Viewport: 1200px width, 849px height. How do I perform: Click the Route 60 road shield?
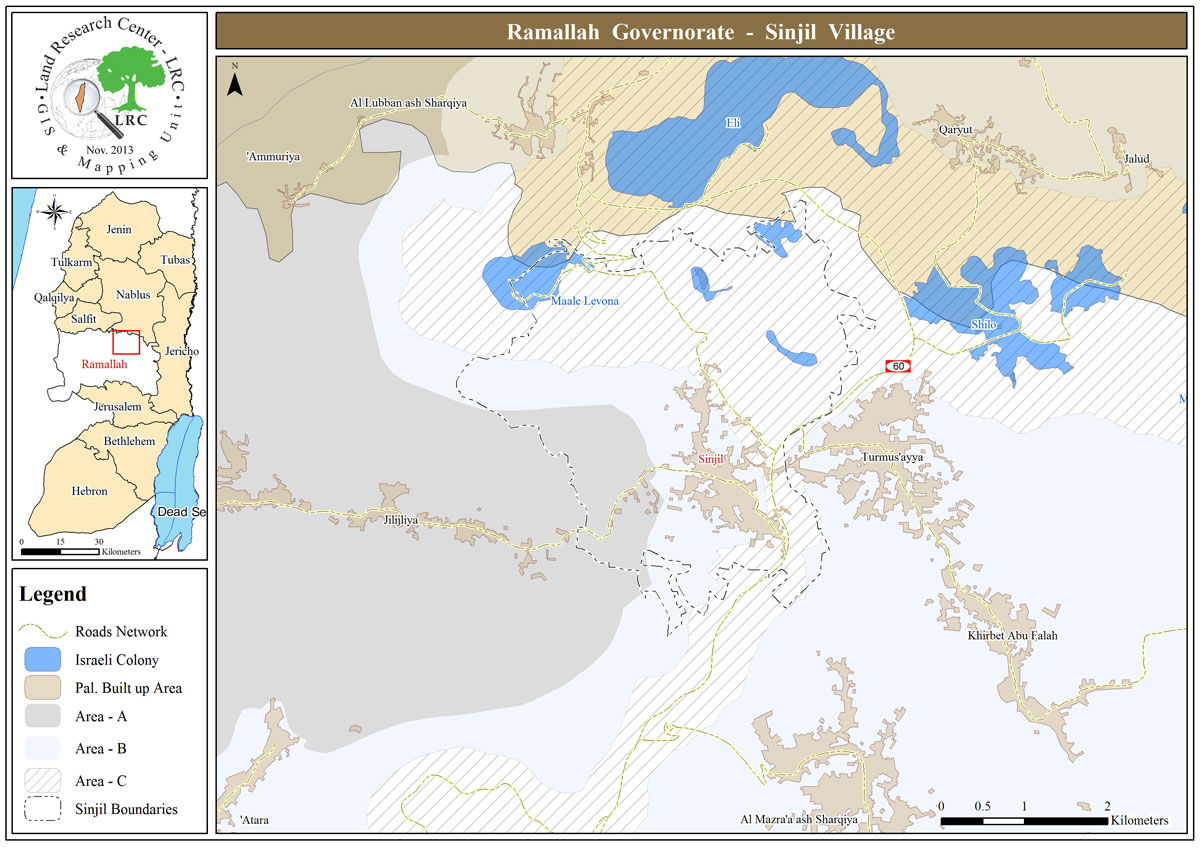tap(897, 367)
